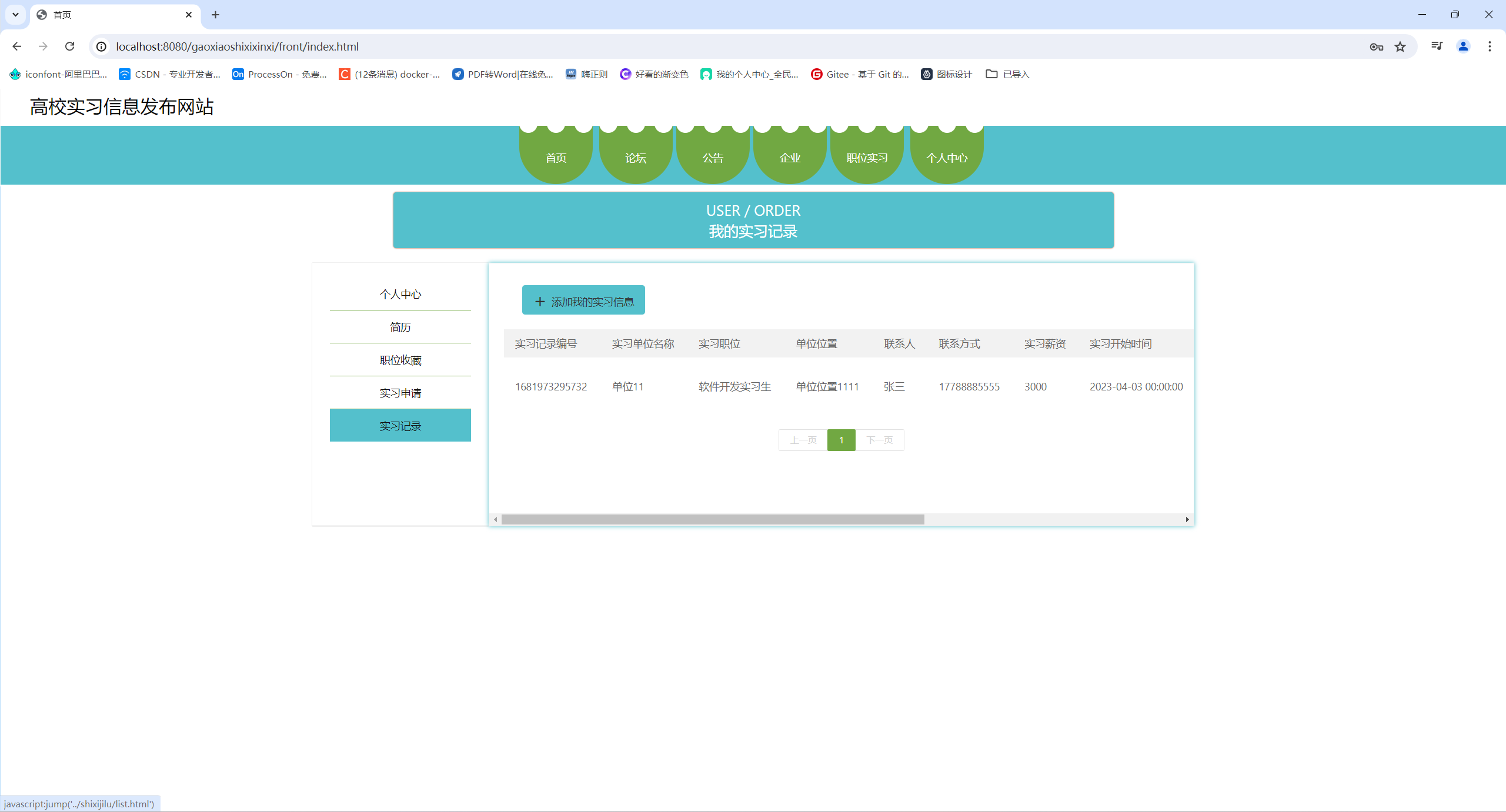
Task: Open Chrome three-dot menu
Action: (1490, 46)
